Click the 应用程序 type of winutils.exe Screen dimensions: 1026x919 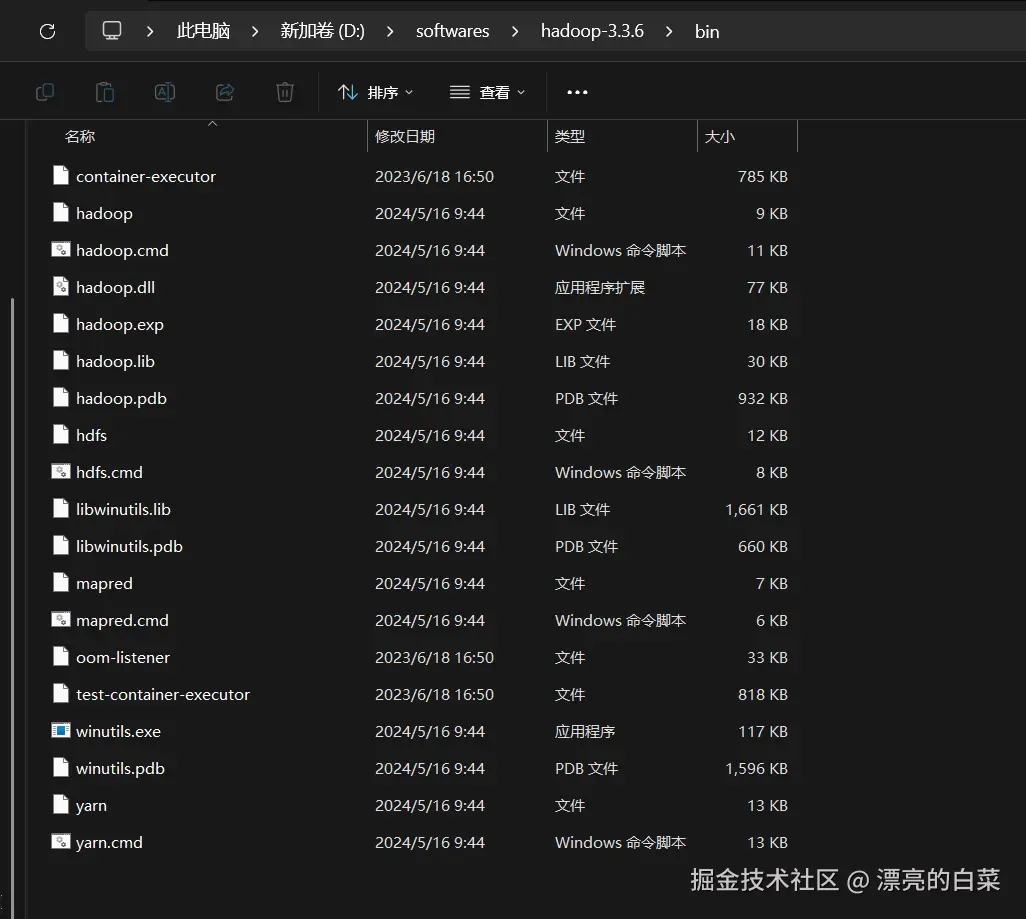click(x=585, y=731)
